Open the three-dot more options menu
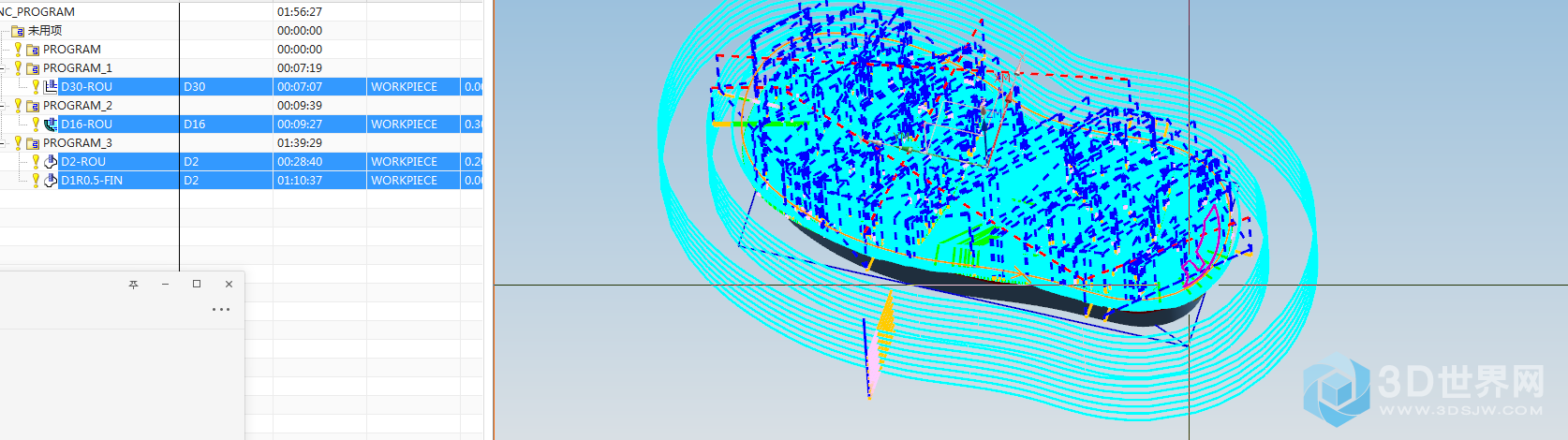 (221, 309)
